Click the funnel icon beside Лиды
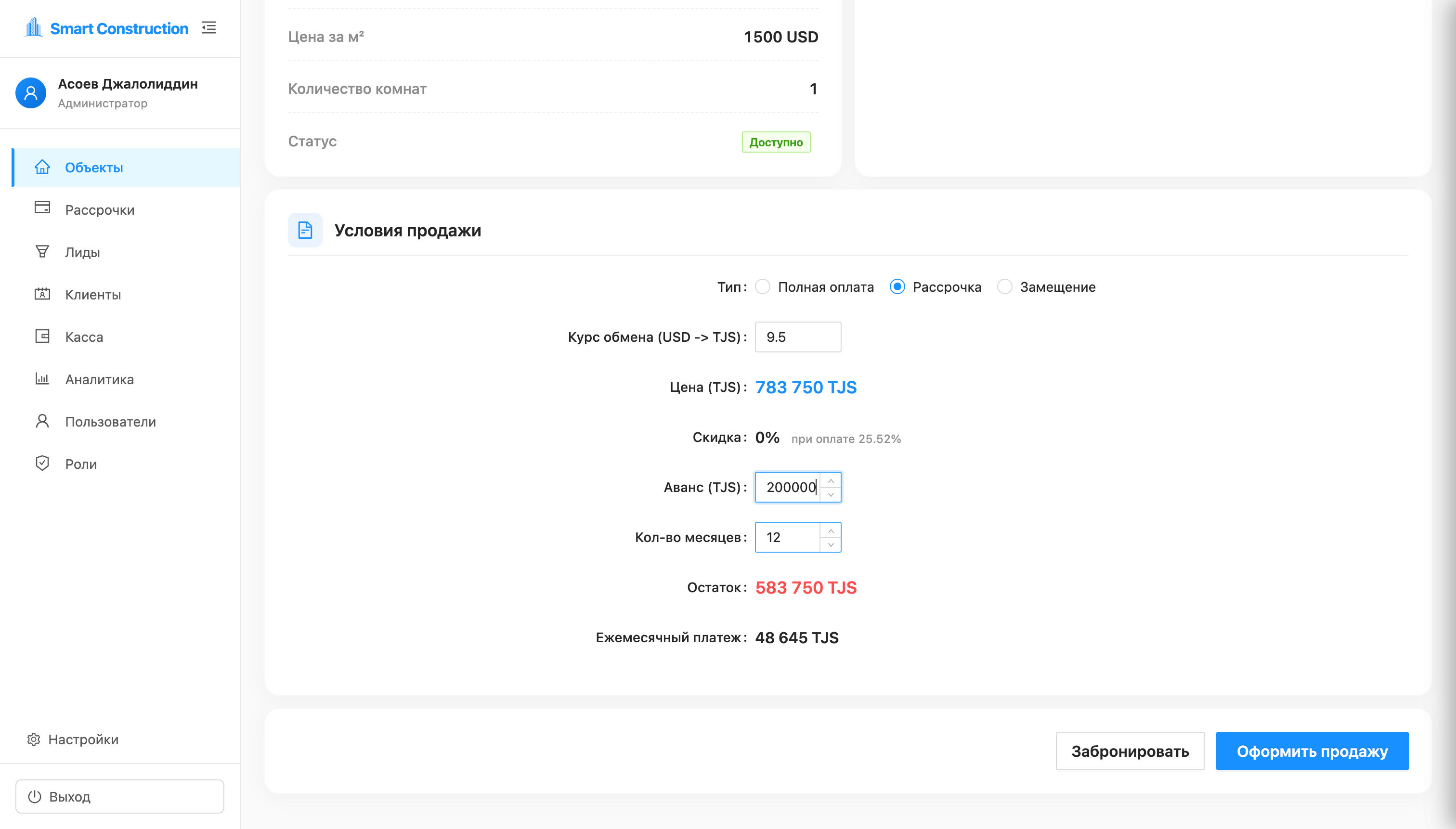 tap(42, 251)
